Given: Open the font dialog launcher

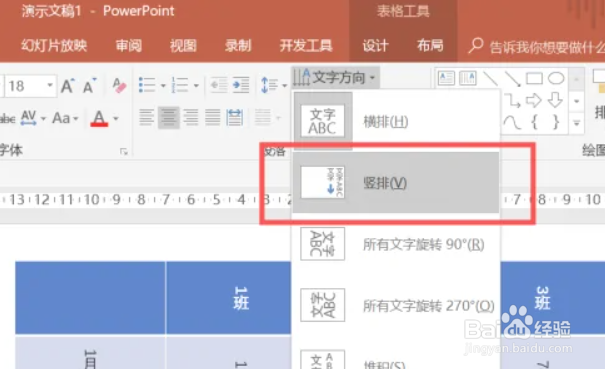Looking at the screenshot, I should [124, 152].
